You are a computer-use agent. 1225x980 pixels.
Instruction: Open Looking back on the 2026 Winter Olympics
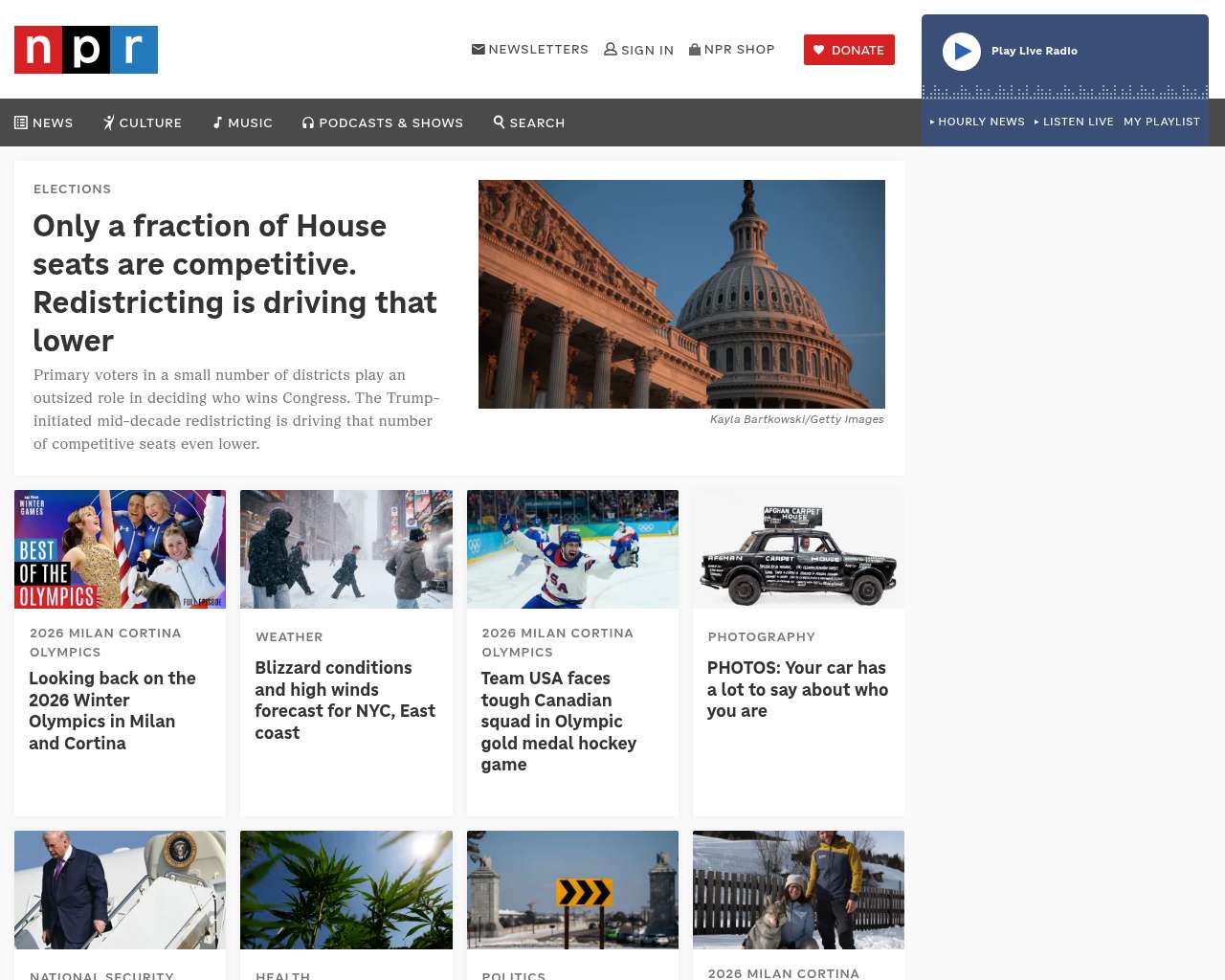click(113, 711)
